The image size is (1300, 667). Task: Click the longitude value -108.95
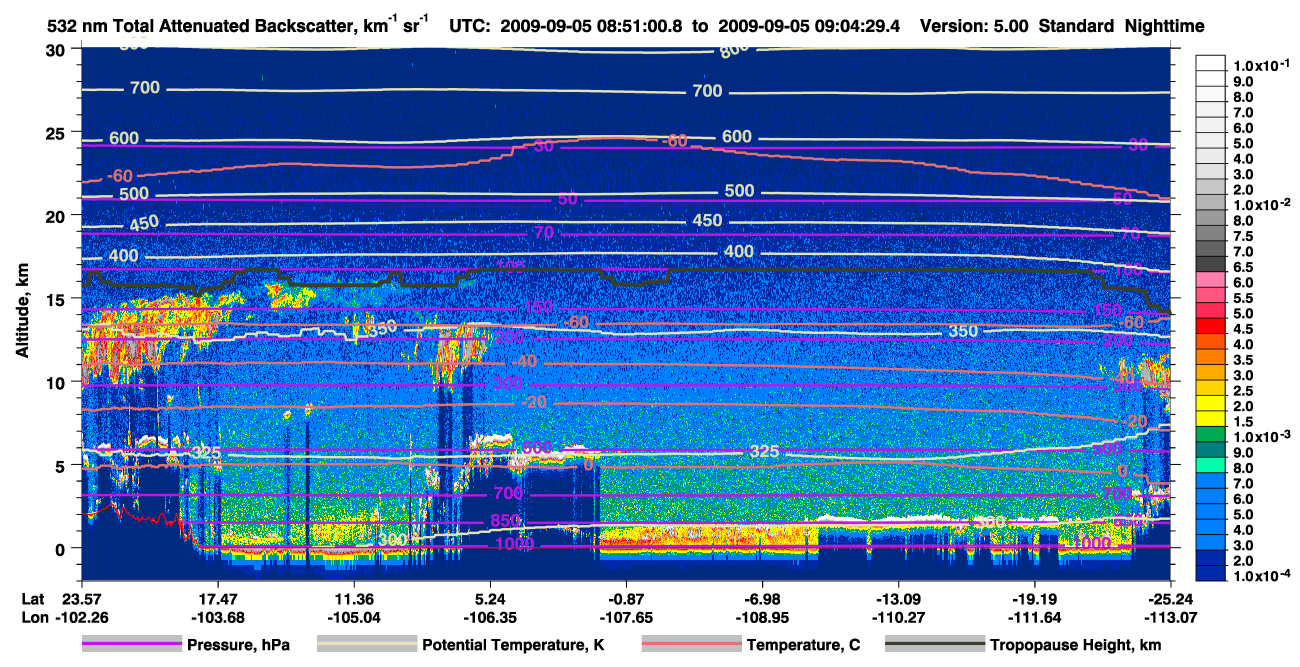pyautogui.click(x=762, y=617)
